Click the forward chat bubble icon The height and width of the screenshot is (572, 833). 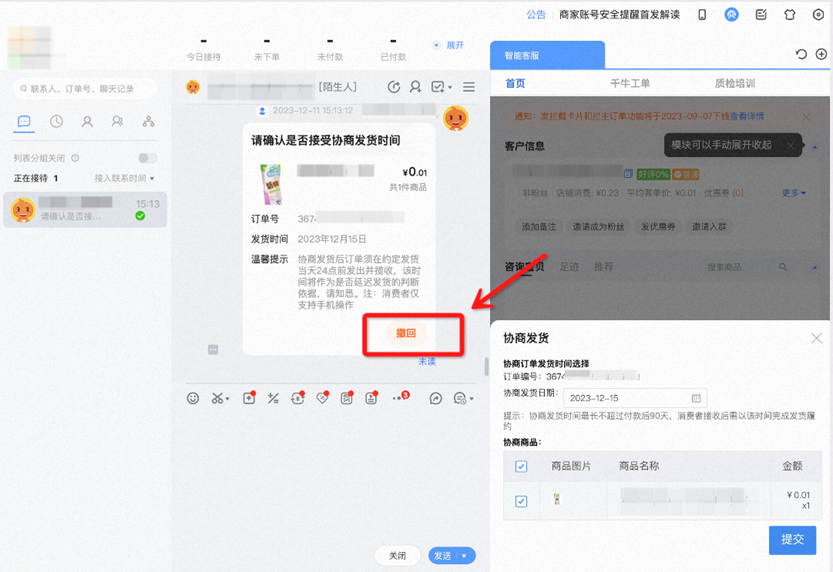pyautogui.click(x=436, y=398)
